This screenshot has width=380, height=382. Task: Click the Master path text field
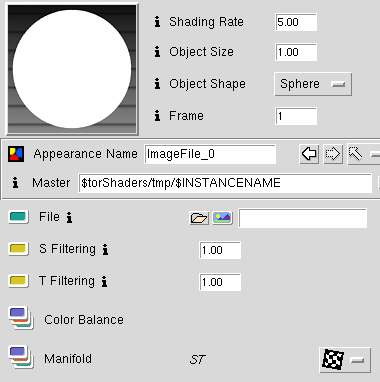(x=225, y=183)
